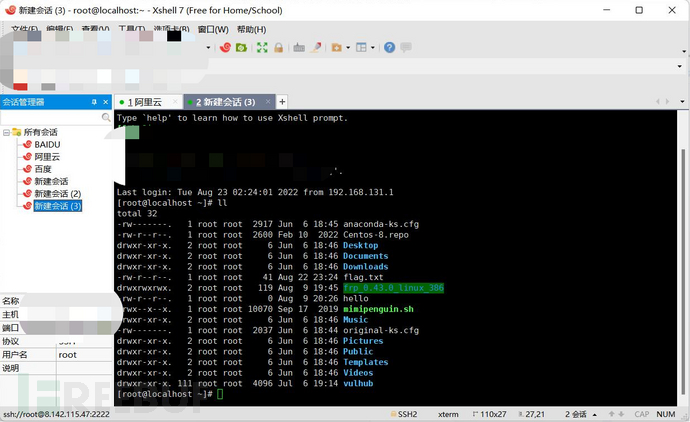Pin the session manager panel
The image size is (690, 422).
pos(94,102)
